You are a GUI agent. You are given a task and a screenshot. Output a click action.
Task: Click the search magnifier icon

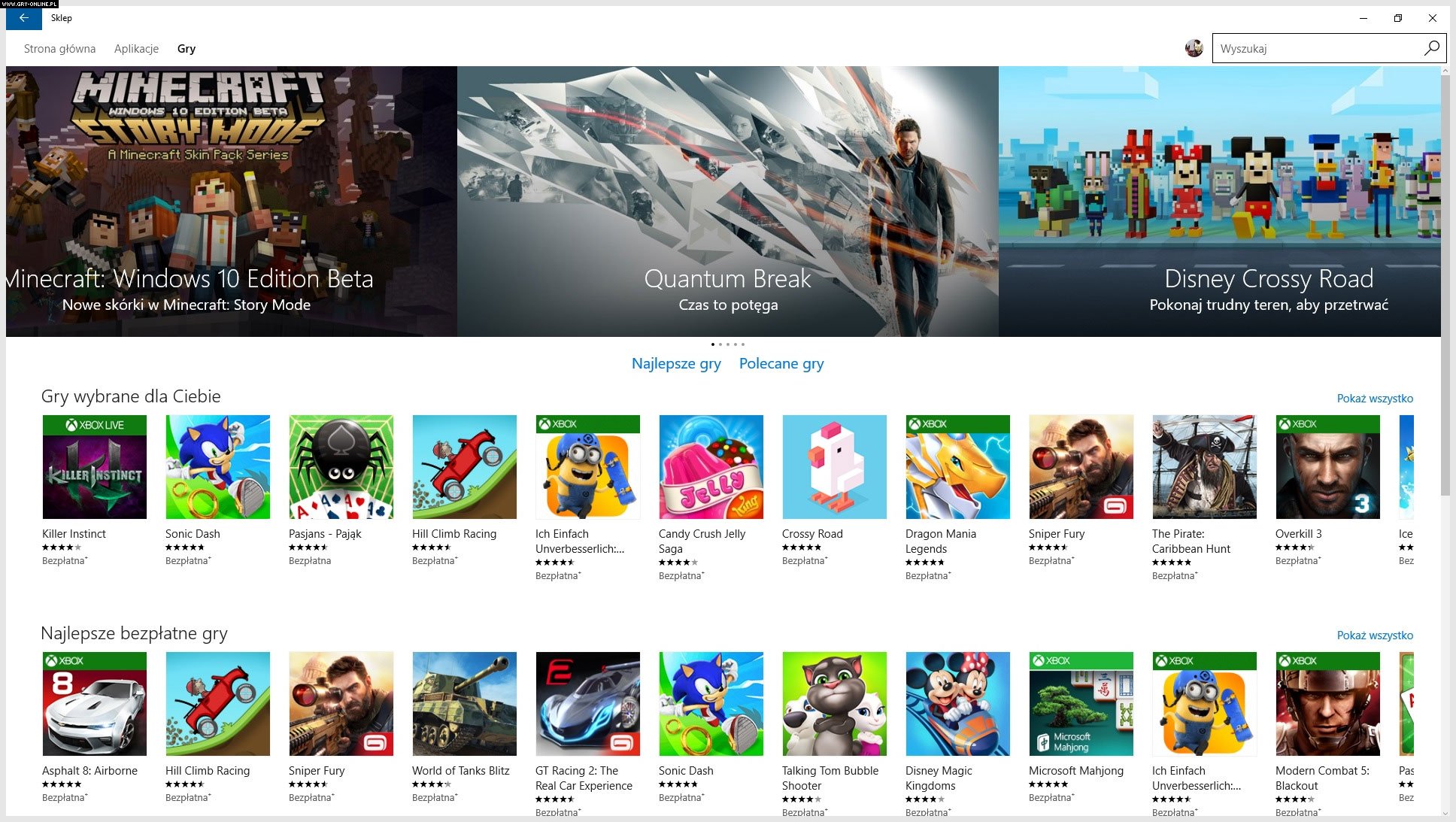(x=1432, y=48)
